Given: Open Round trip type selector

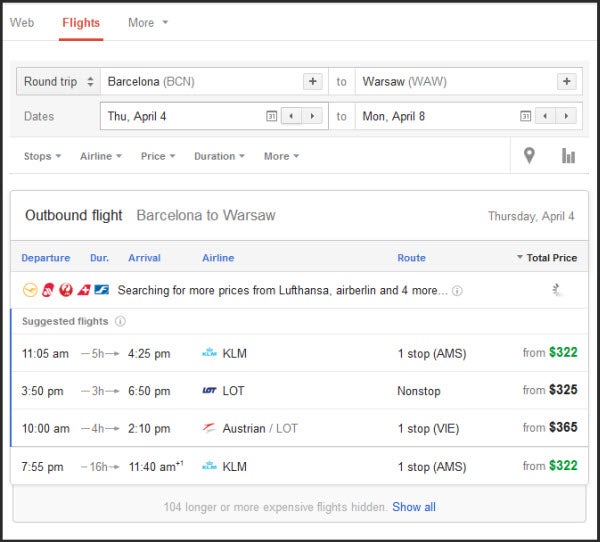Looking at the screenshot, I should pyautogui.click(x=59, y=81).
